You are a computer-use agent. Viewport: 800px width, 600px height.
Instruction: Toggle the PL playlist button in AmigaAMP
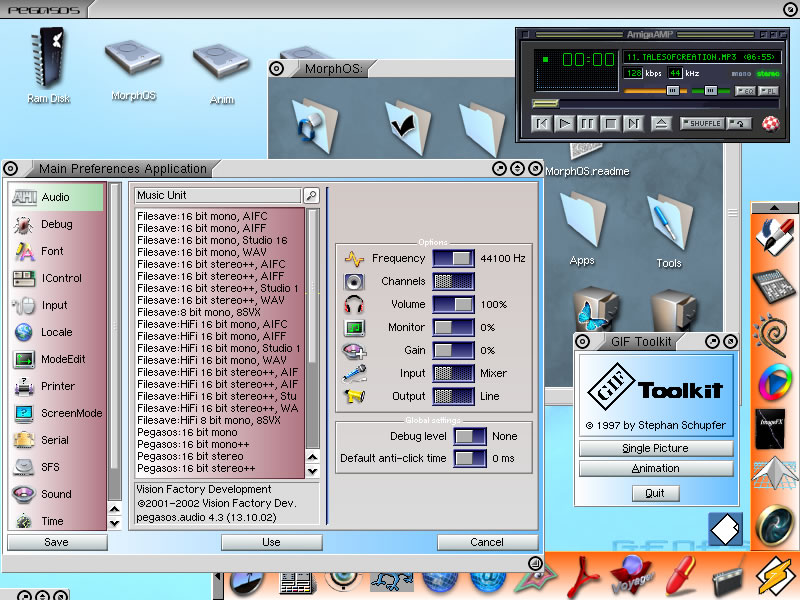tap(768, 91)
